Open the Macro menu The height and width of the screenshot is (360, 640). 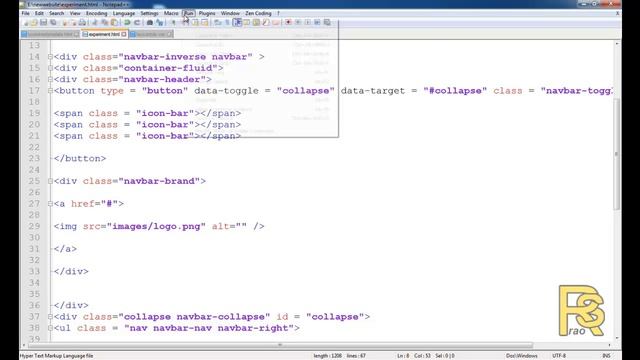(x=171, y=13)
